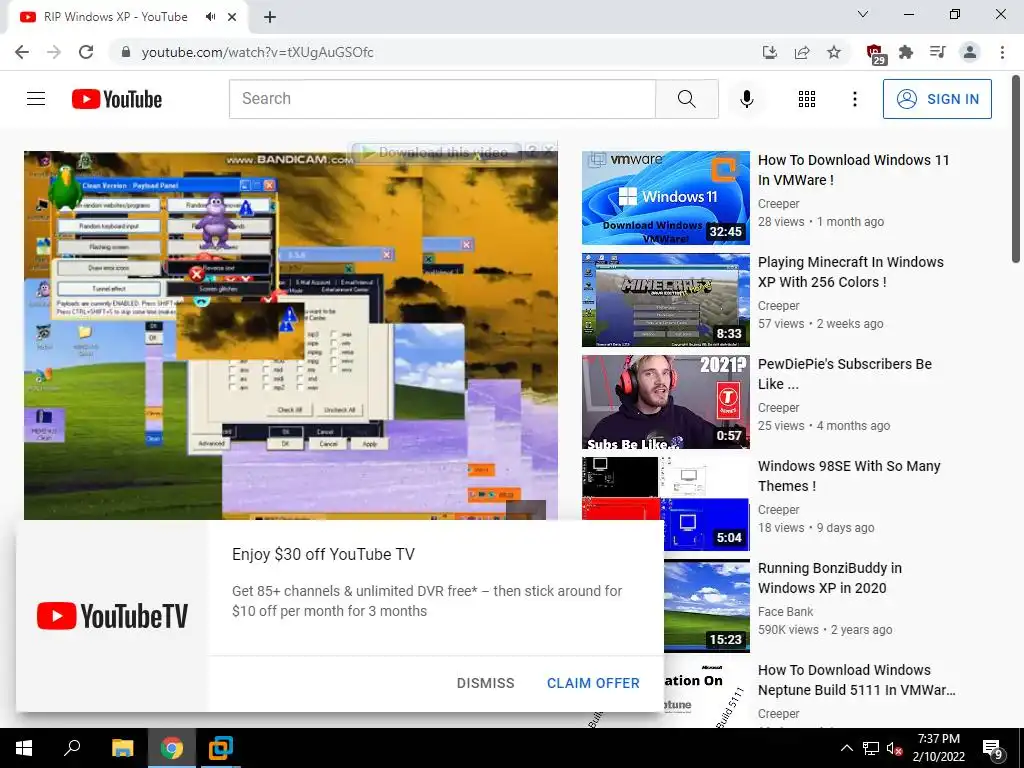Search with voice microphone

747,99
